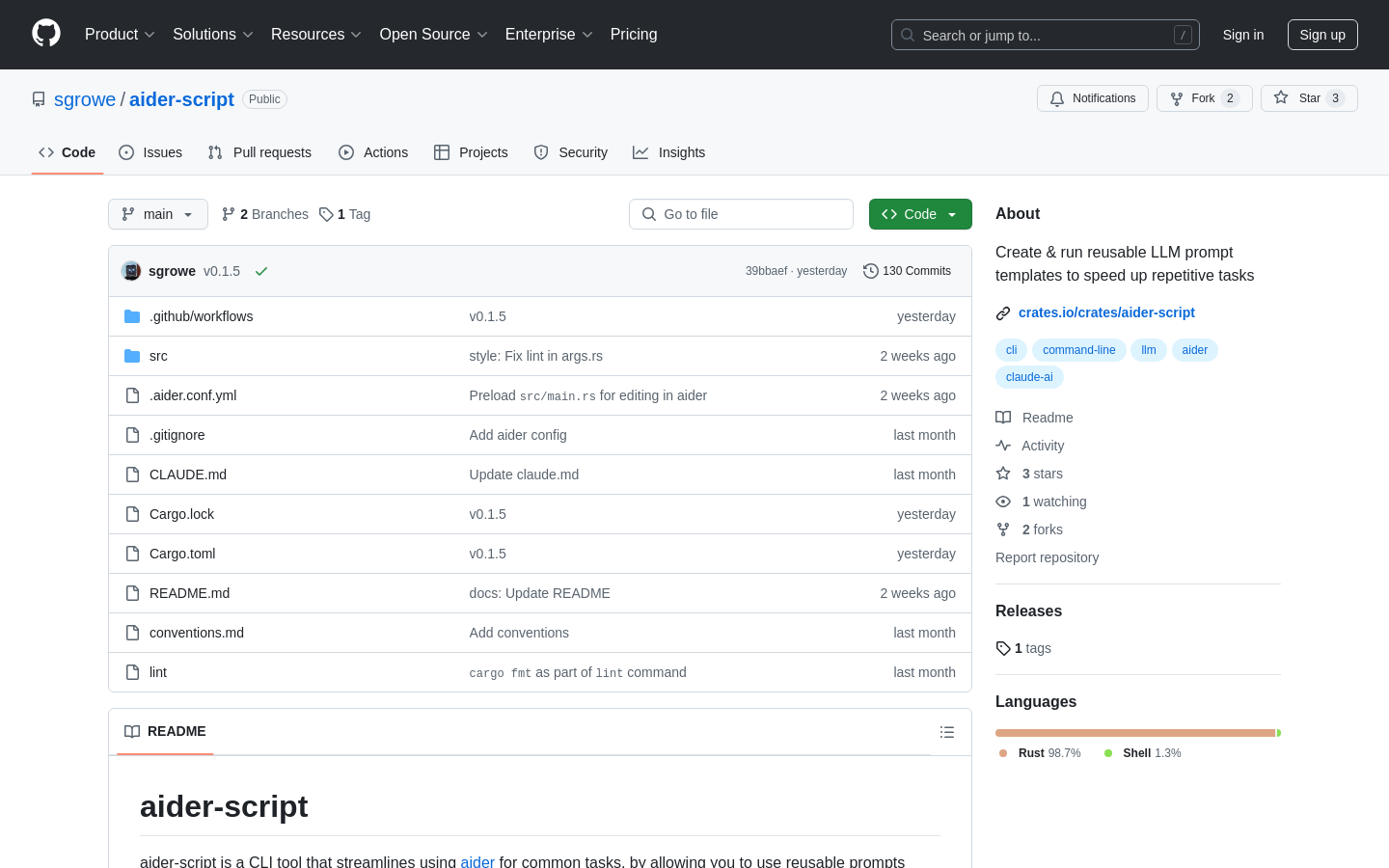1389x868 pixels.
Task: Click Report repository link
Action: [x=1047, y=557]
